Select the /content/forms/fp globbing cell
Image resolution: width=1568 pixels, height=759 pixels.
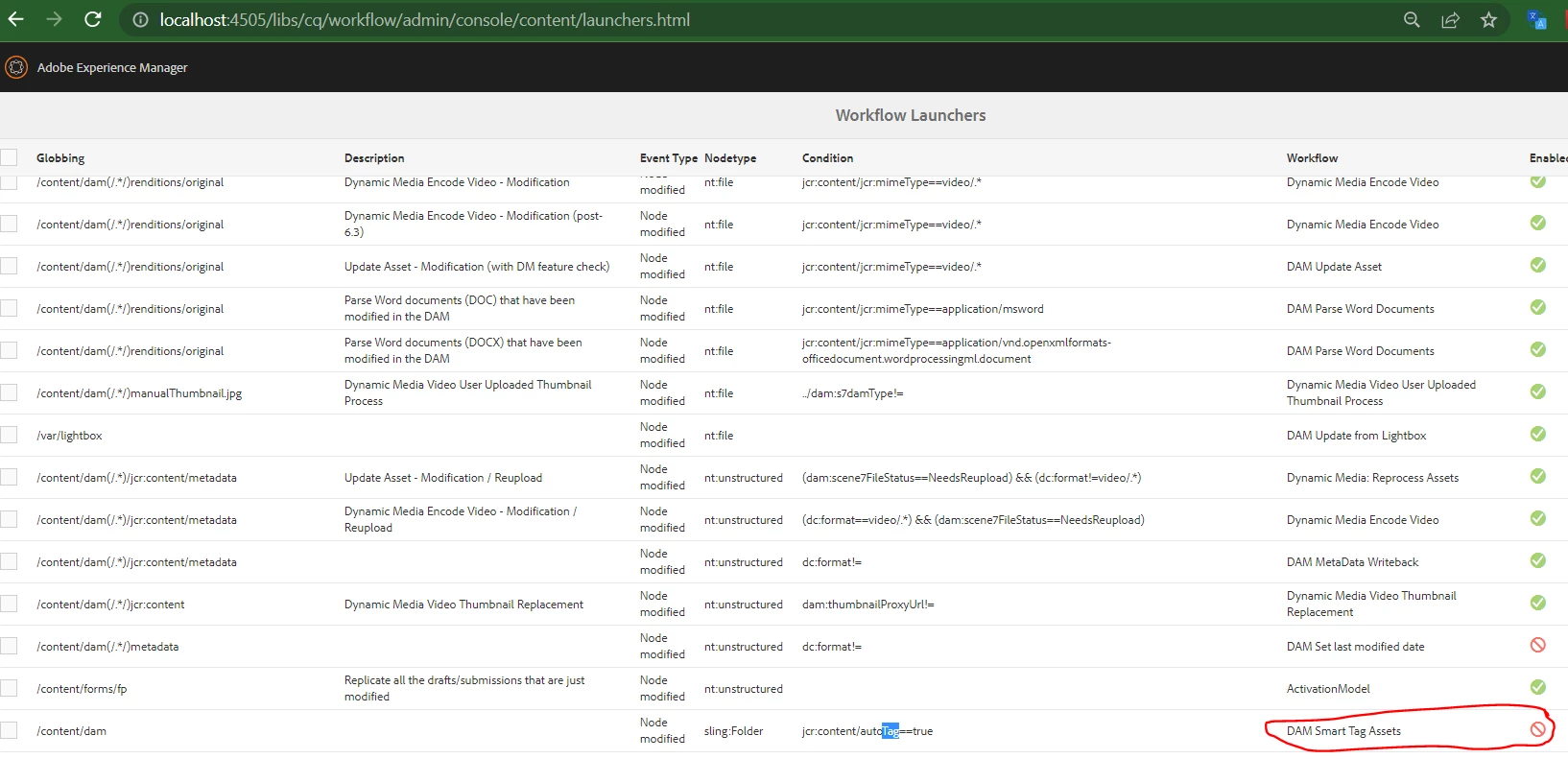82,689
